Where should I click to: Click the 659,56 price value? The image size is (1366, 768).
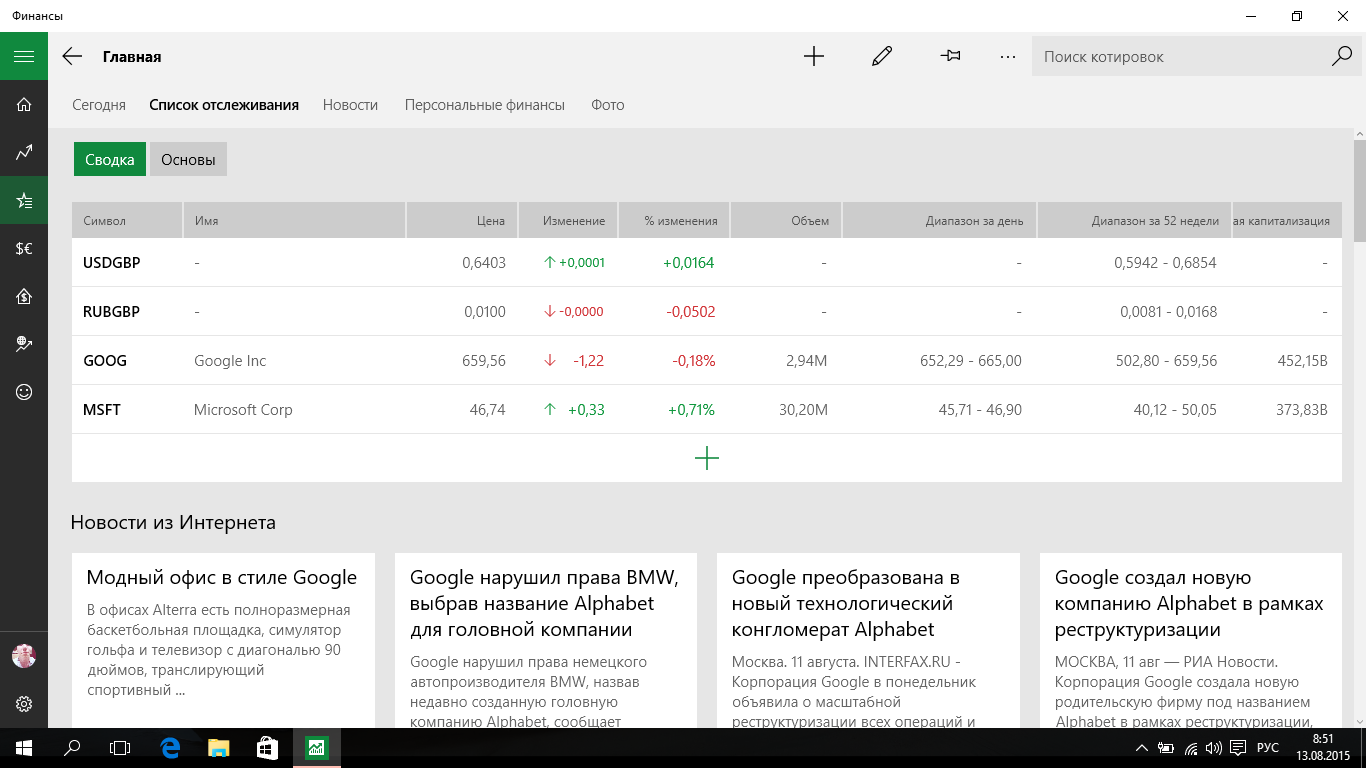point(484,361)
